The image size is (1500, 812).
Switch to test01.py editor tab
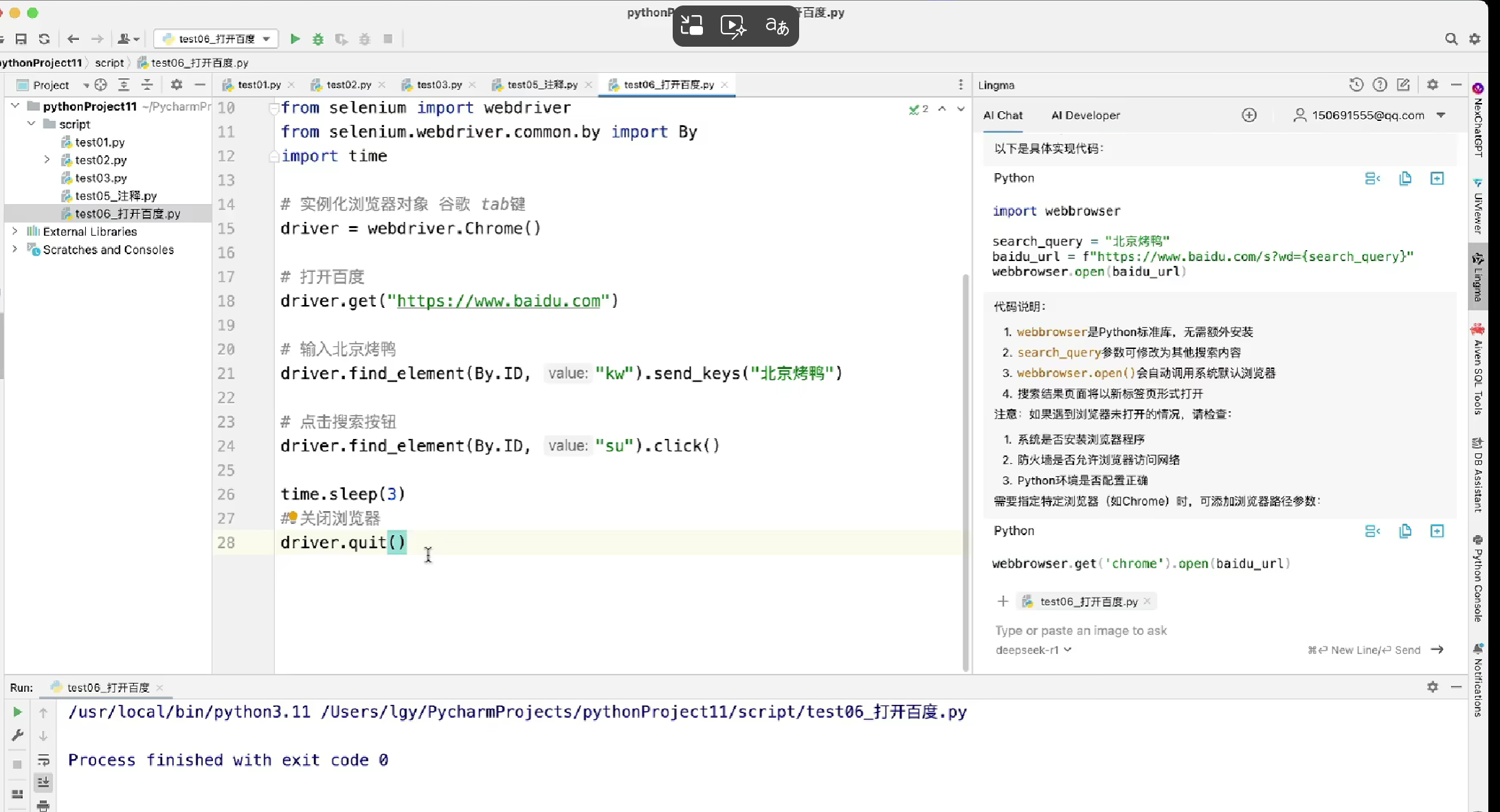pos(258,84)
